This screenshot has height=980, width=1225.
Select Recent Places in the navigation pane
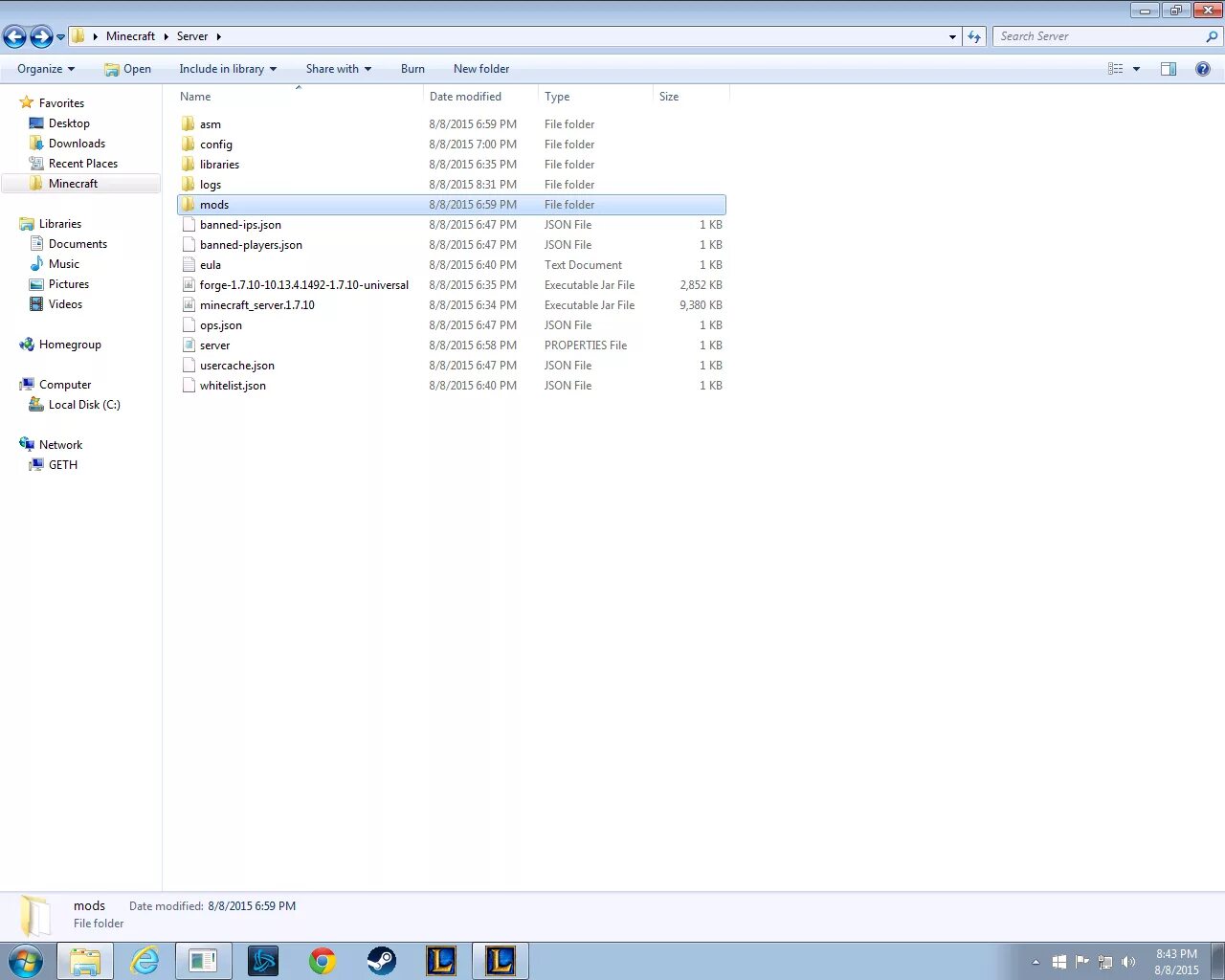click(x=82, y=164)
